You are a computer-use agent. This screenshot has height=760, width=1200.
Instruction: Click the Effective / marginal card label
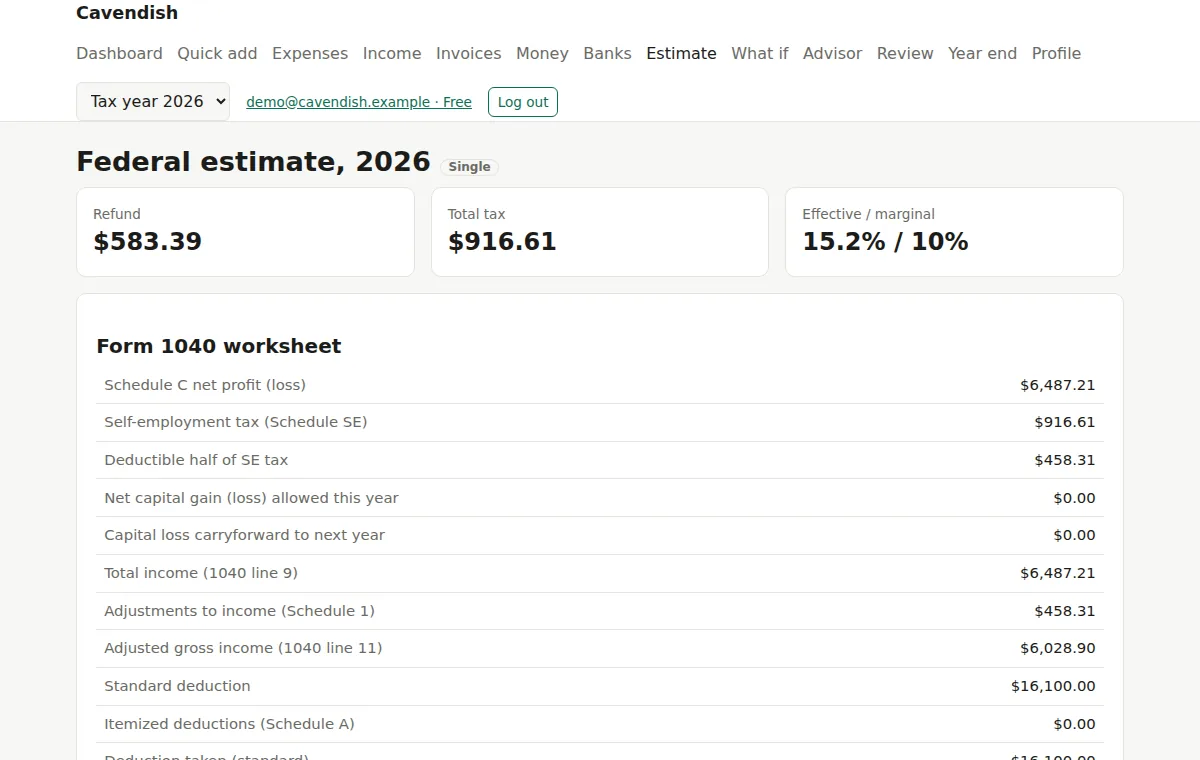(868, 214)
